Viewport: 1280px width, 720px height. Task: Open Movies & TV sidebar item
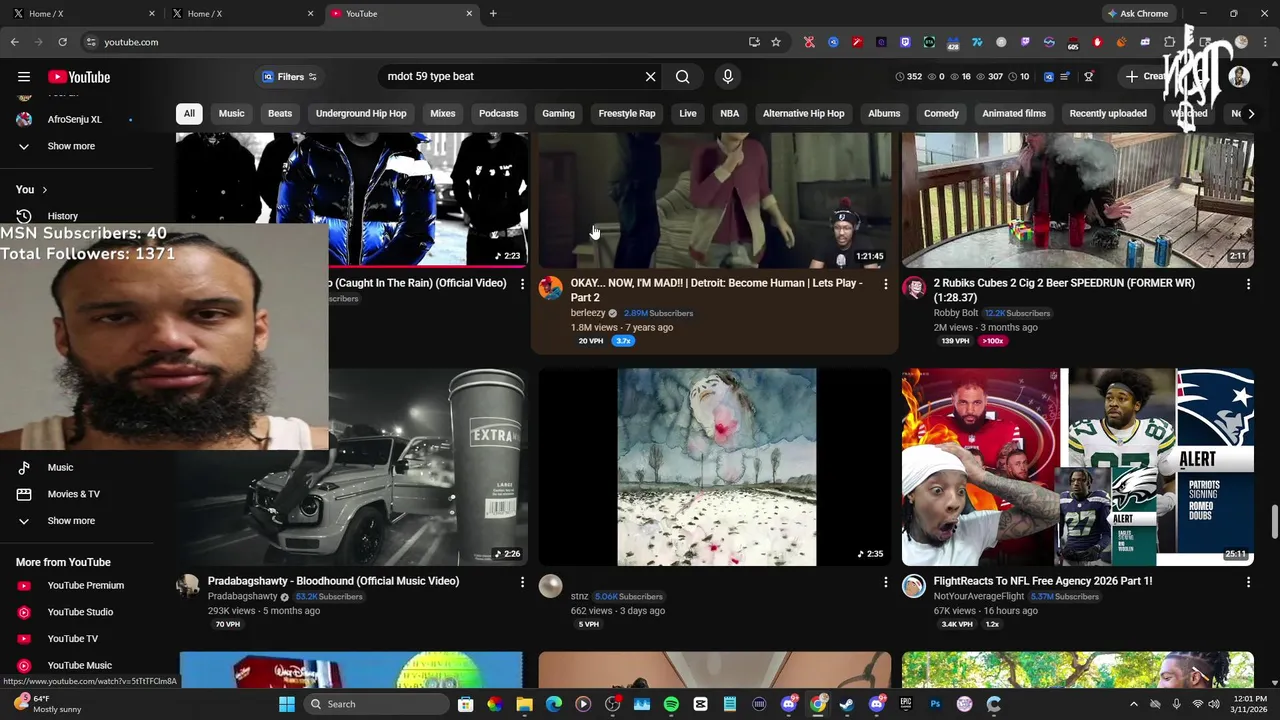73,494
